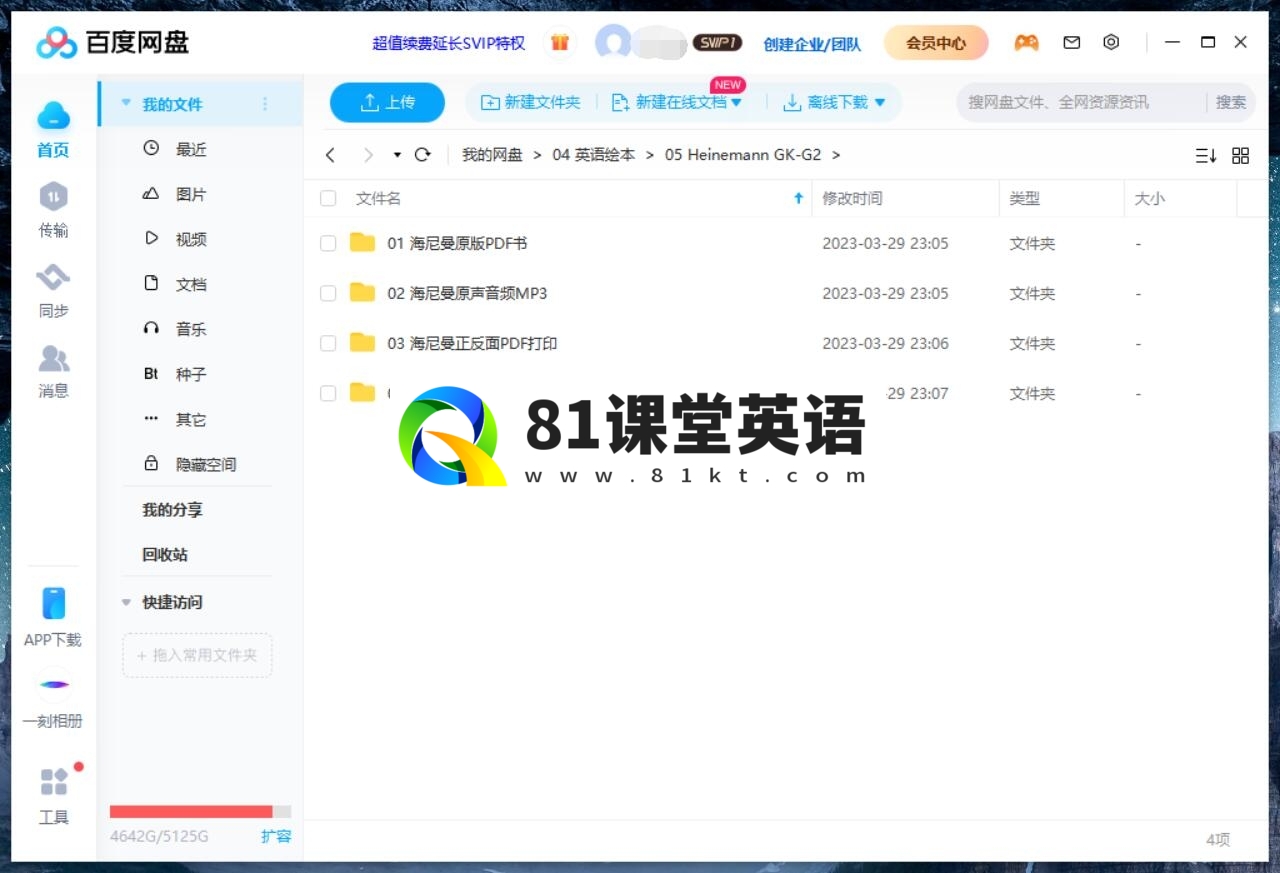Open the 消息 messages icon
1280x873 pixels.
(53, 357)
